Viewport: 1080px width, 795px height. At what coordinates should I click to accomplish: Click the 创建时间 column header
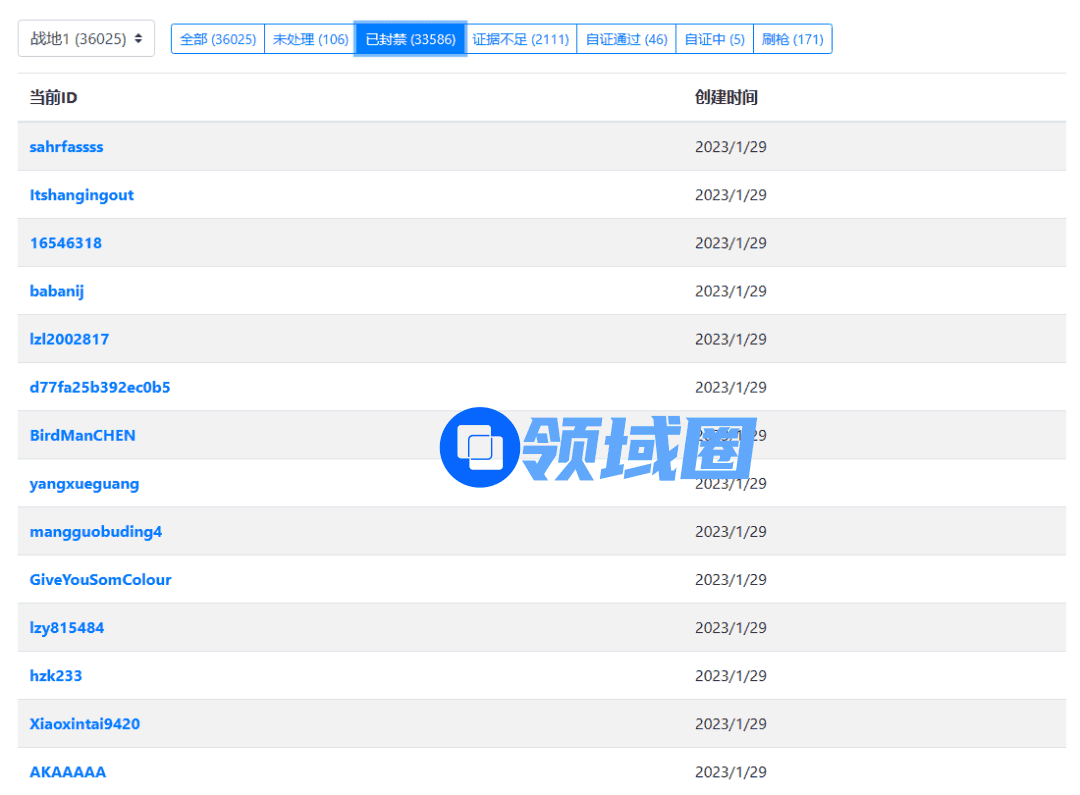pyautogui.click(x=726, y=97)
